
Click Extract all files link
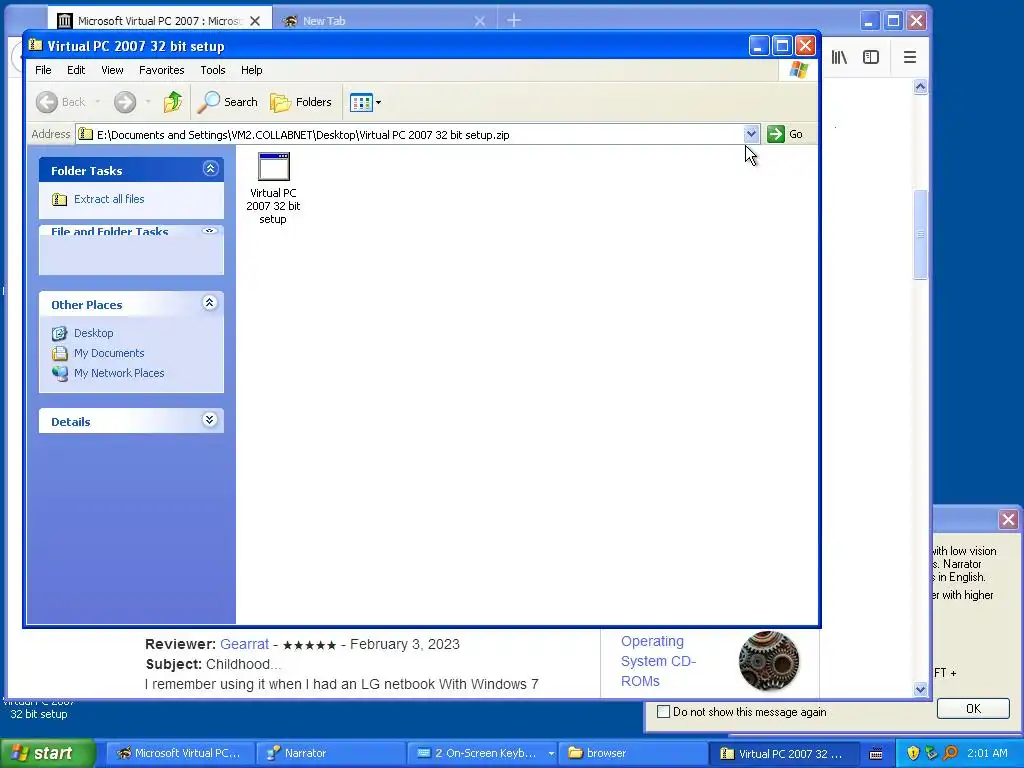click(x=109, y=199)
